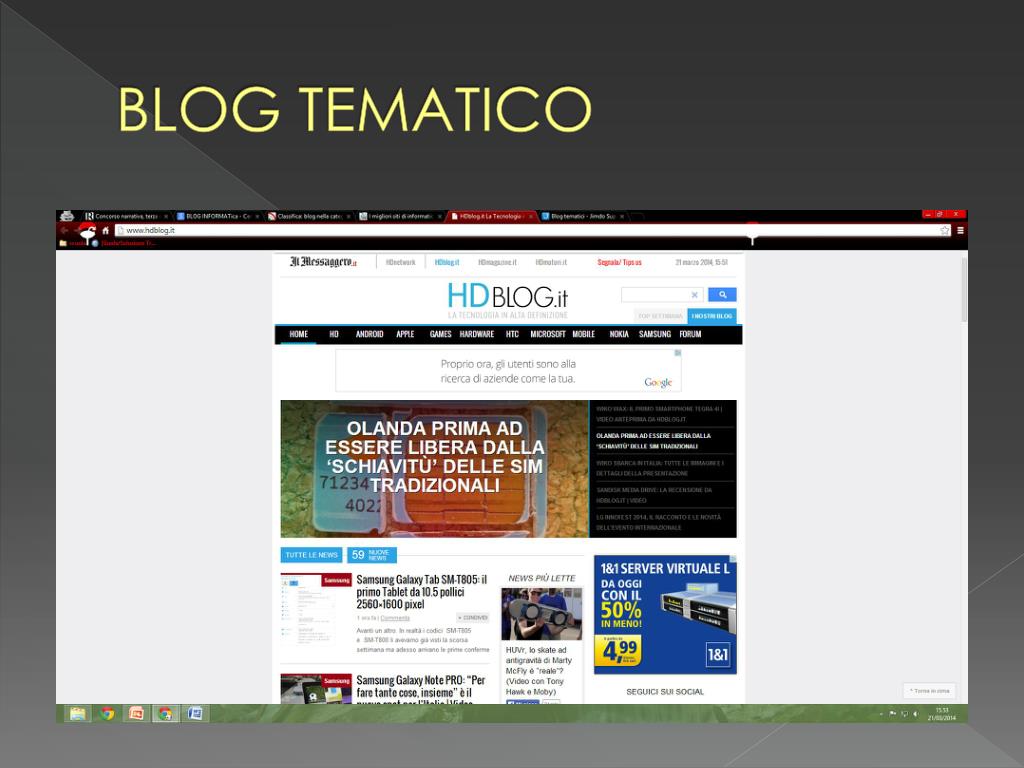Screen dimensions: 1024x768
Task: Open the SAMSUNG navigation item
Action: click(x=655, y=334)
